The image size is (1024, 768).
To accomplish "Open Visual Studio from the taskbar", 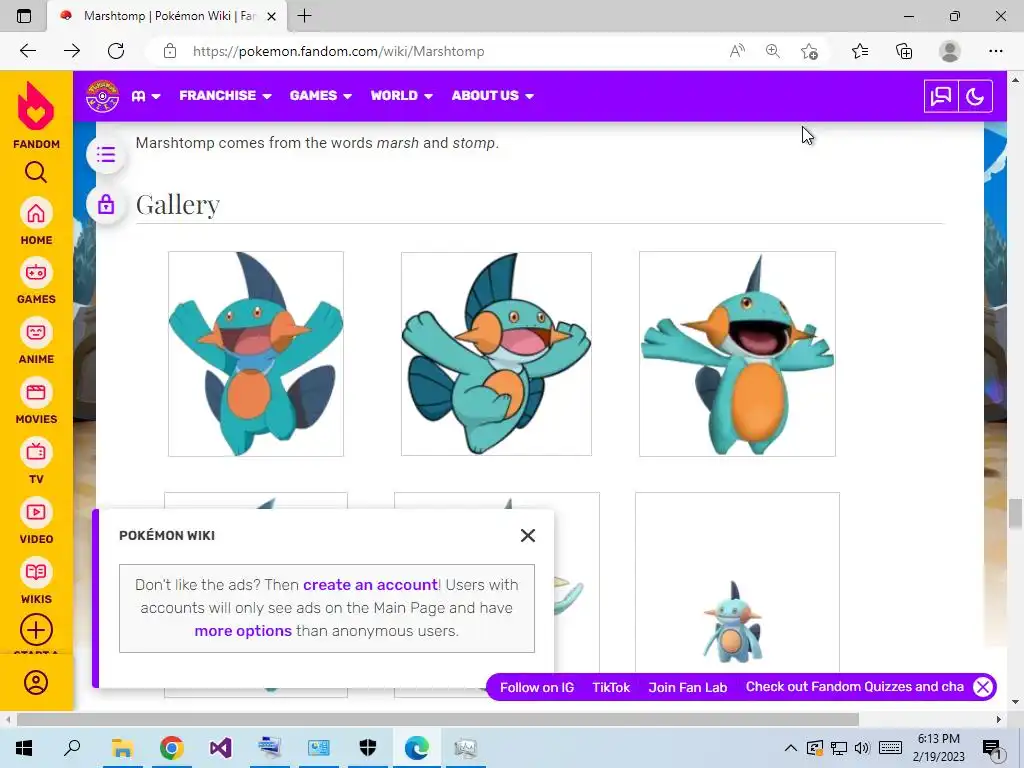I will [x=220, y=748].
